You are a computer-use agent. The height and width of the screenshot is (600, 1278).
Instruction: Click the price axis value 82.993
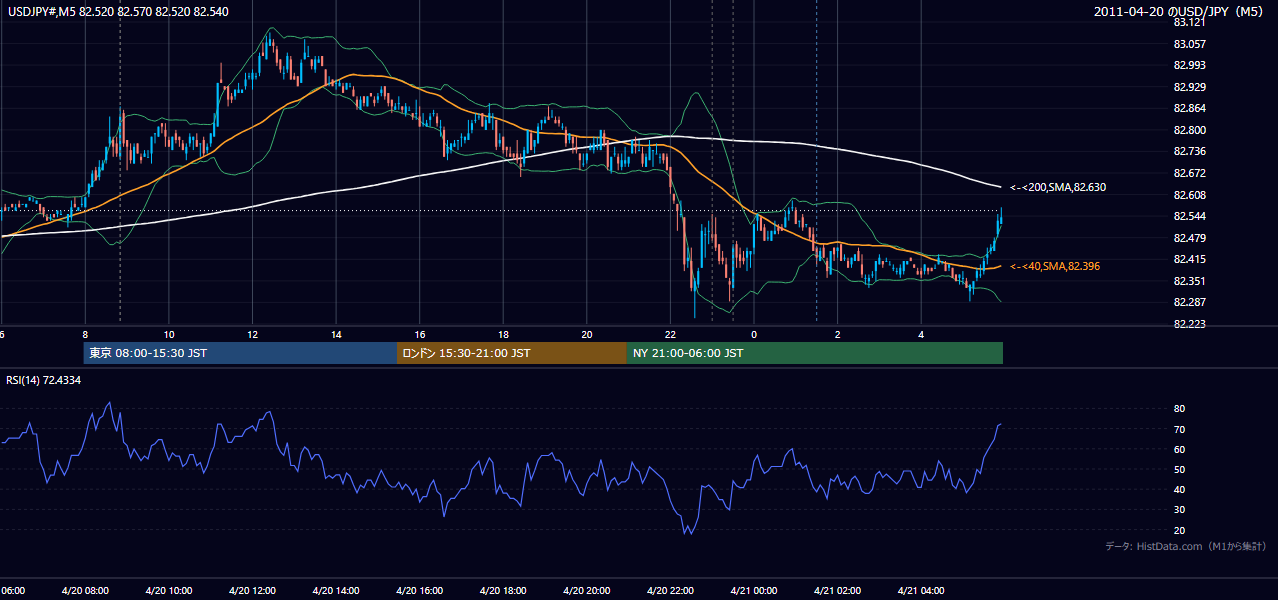1190,65
